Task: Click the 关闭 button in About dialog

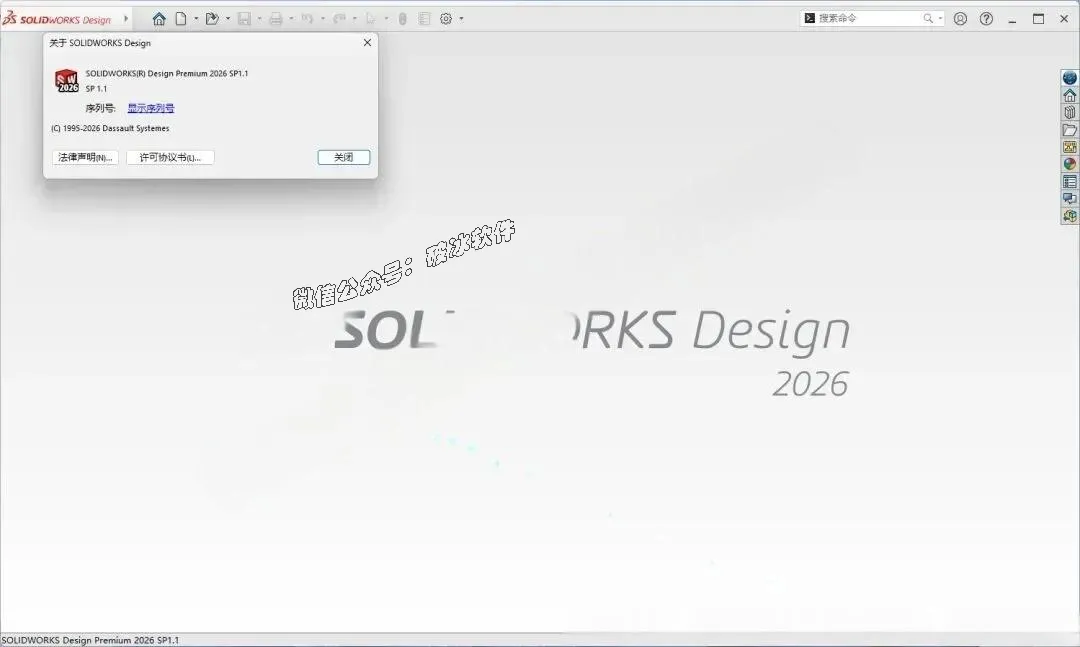Action: pyautogui.click(x=344, y=157)
